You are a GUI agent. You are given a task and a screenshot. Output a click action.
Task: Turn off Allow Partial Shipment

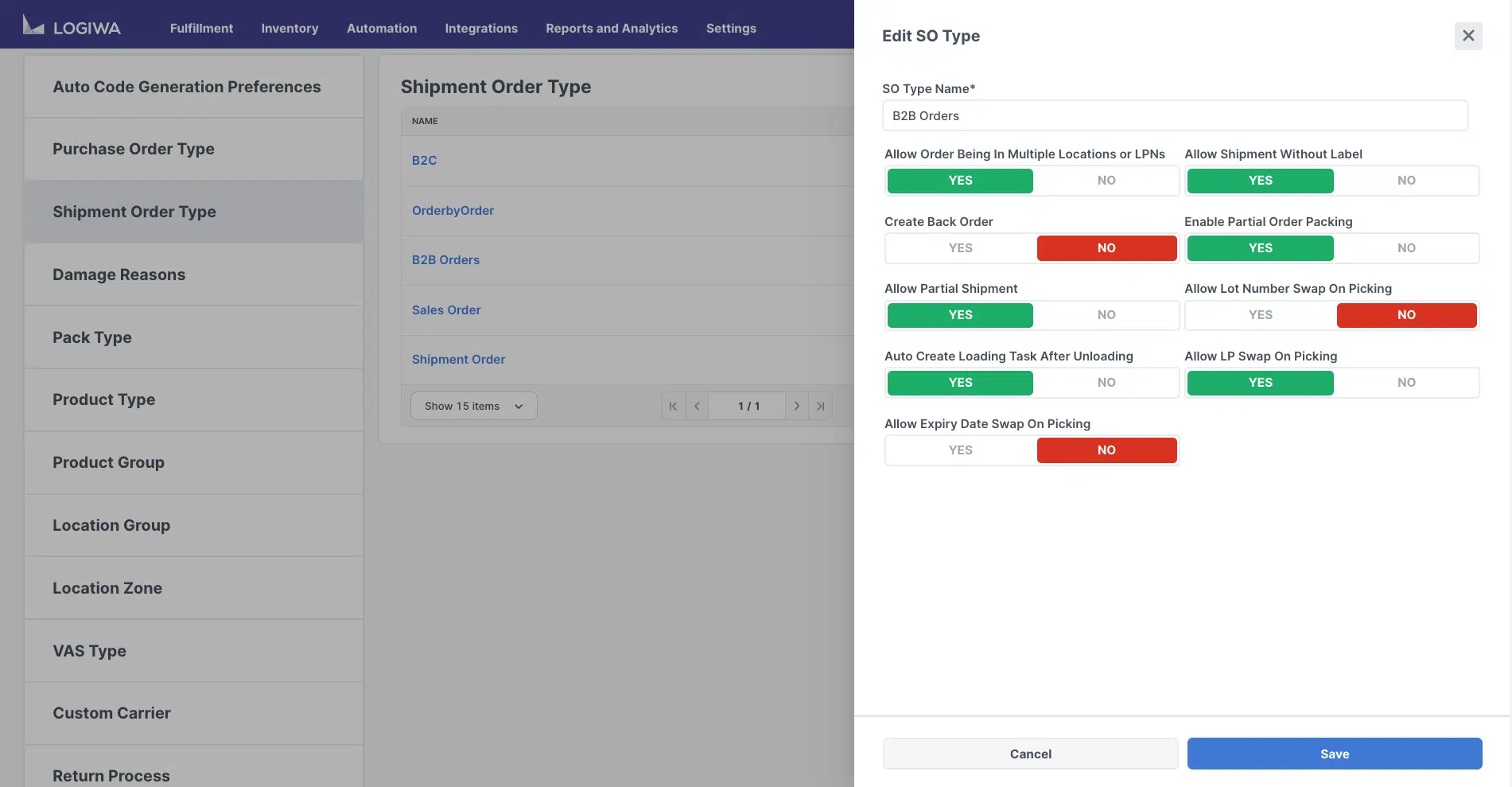point(1106,315)
